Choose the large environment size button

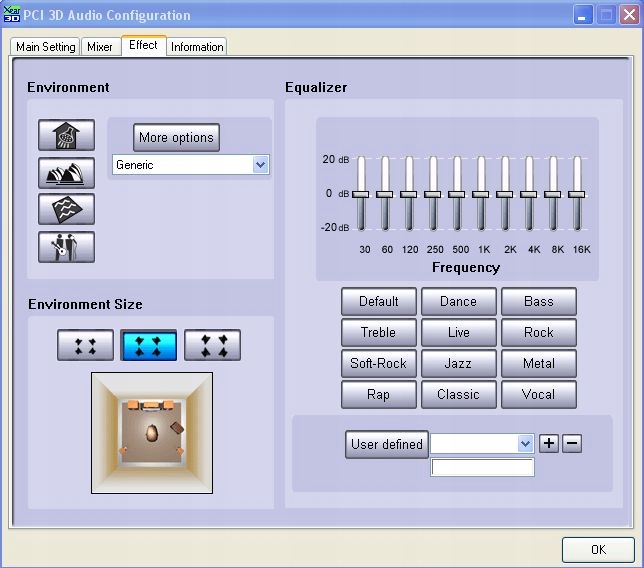(212, 345)
